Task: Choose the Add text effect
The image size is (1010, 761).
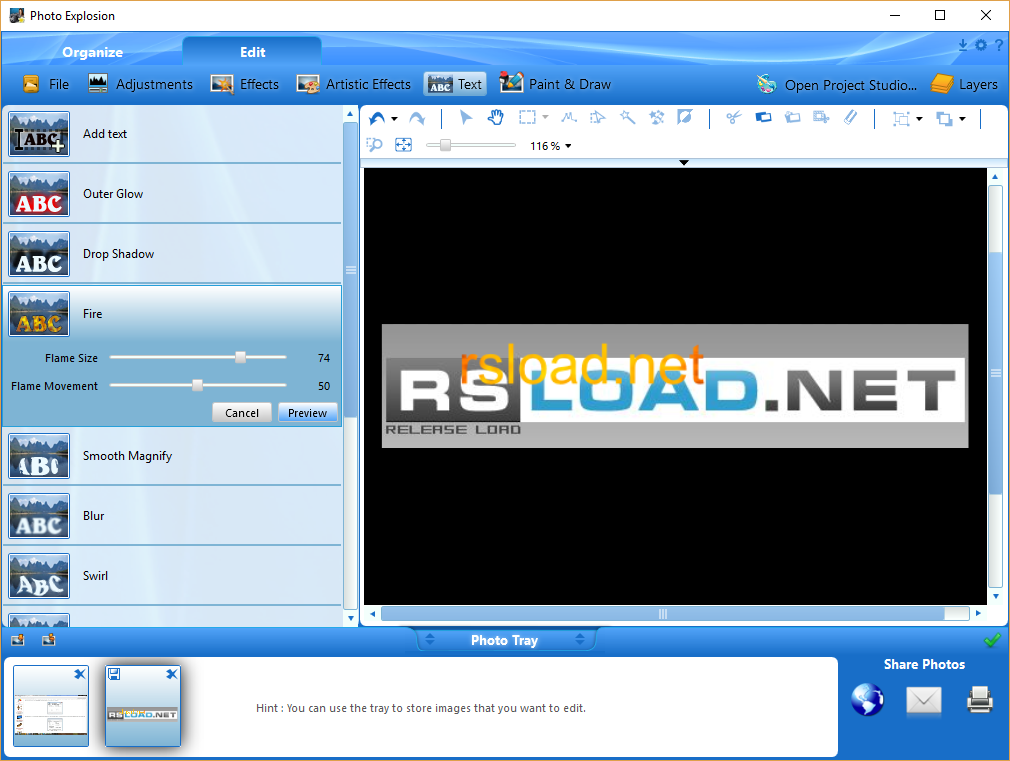Action: pos(173,134)
